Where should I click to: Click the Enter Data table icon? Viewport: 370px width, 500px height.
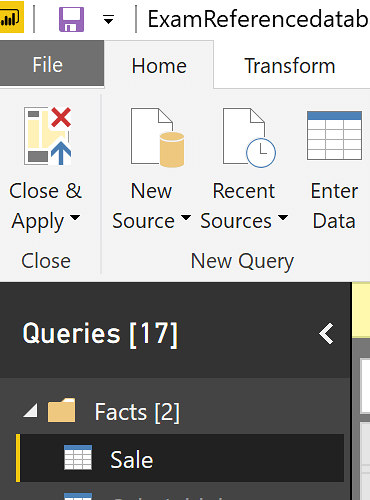coord(334,136)
